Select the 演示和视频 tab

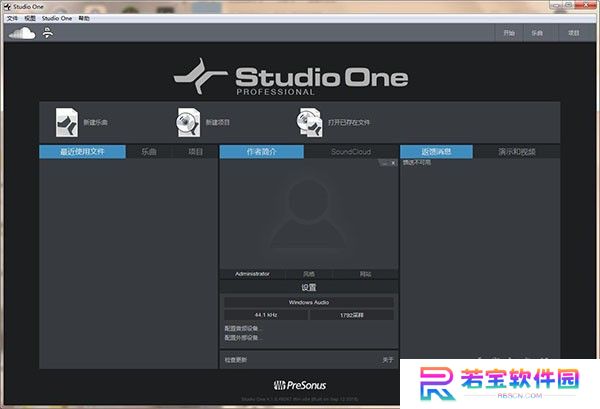coord(517,152)
